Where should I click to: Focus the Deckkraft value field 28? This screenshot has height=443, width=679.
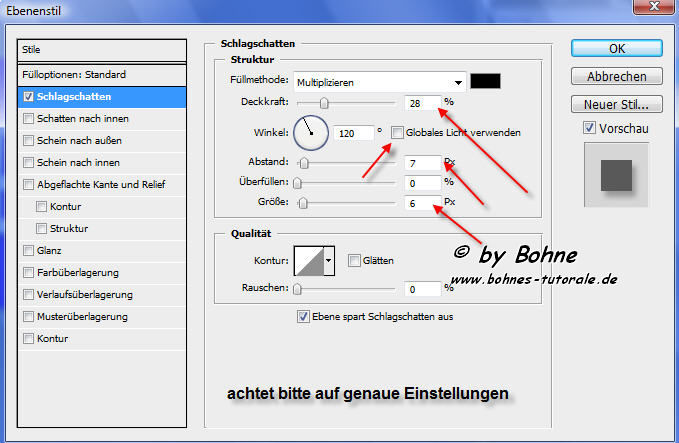click(x=423, y=103)
